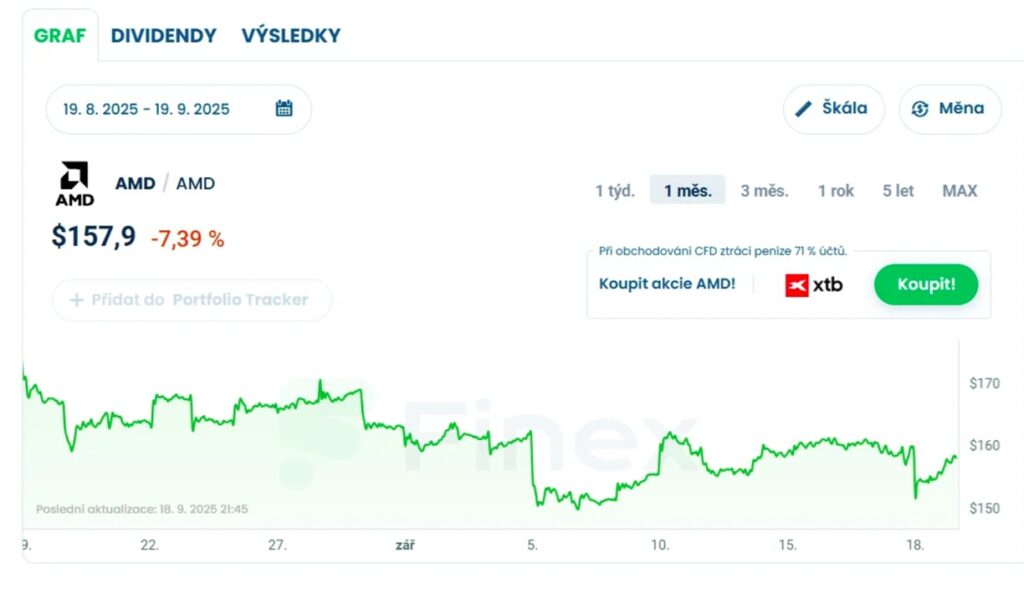
Task: Click the currency swap icon beside Měna
Action: tap(920, 109)
